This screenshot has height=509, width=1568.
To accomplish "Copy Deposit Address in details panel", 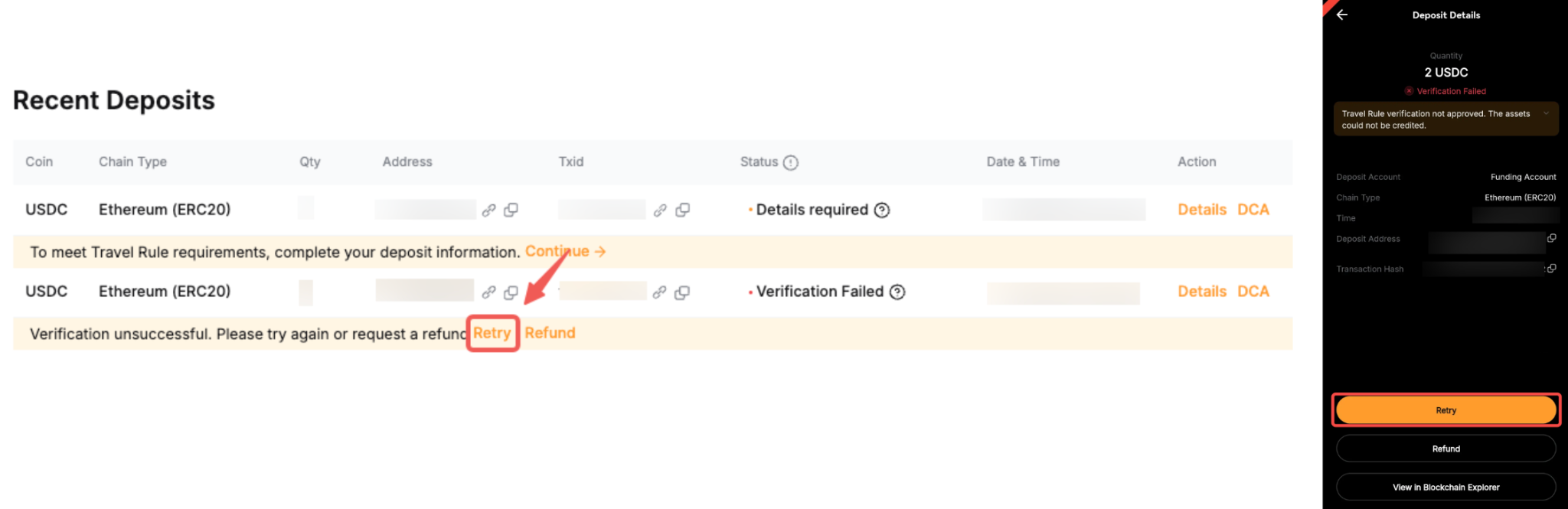I will click(x=1551, y=238).
